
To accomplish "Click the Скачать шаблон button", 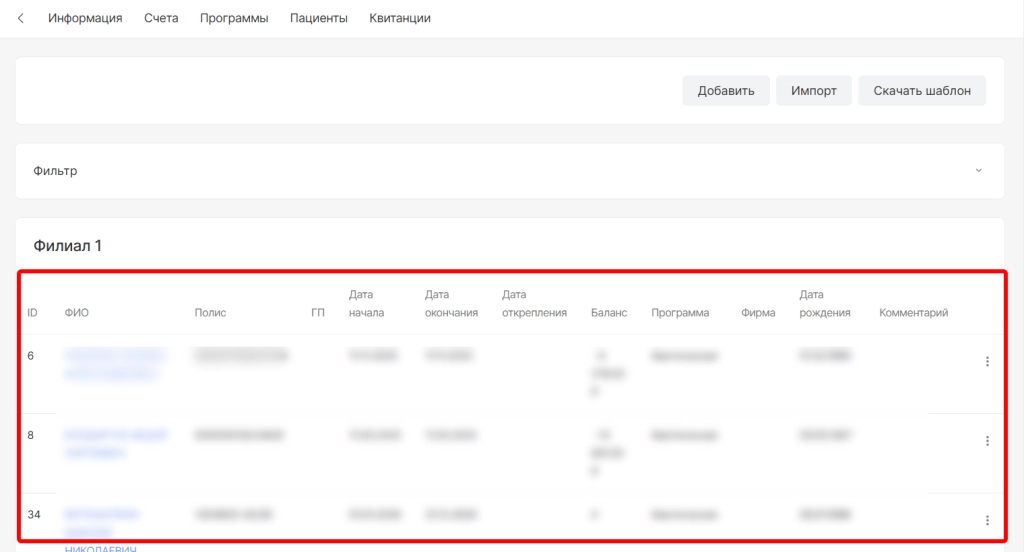I will coord(921,90).
